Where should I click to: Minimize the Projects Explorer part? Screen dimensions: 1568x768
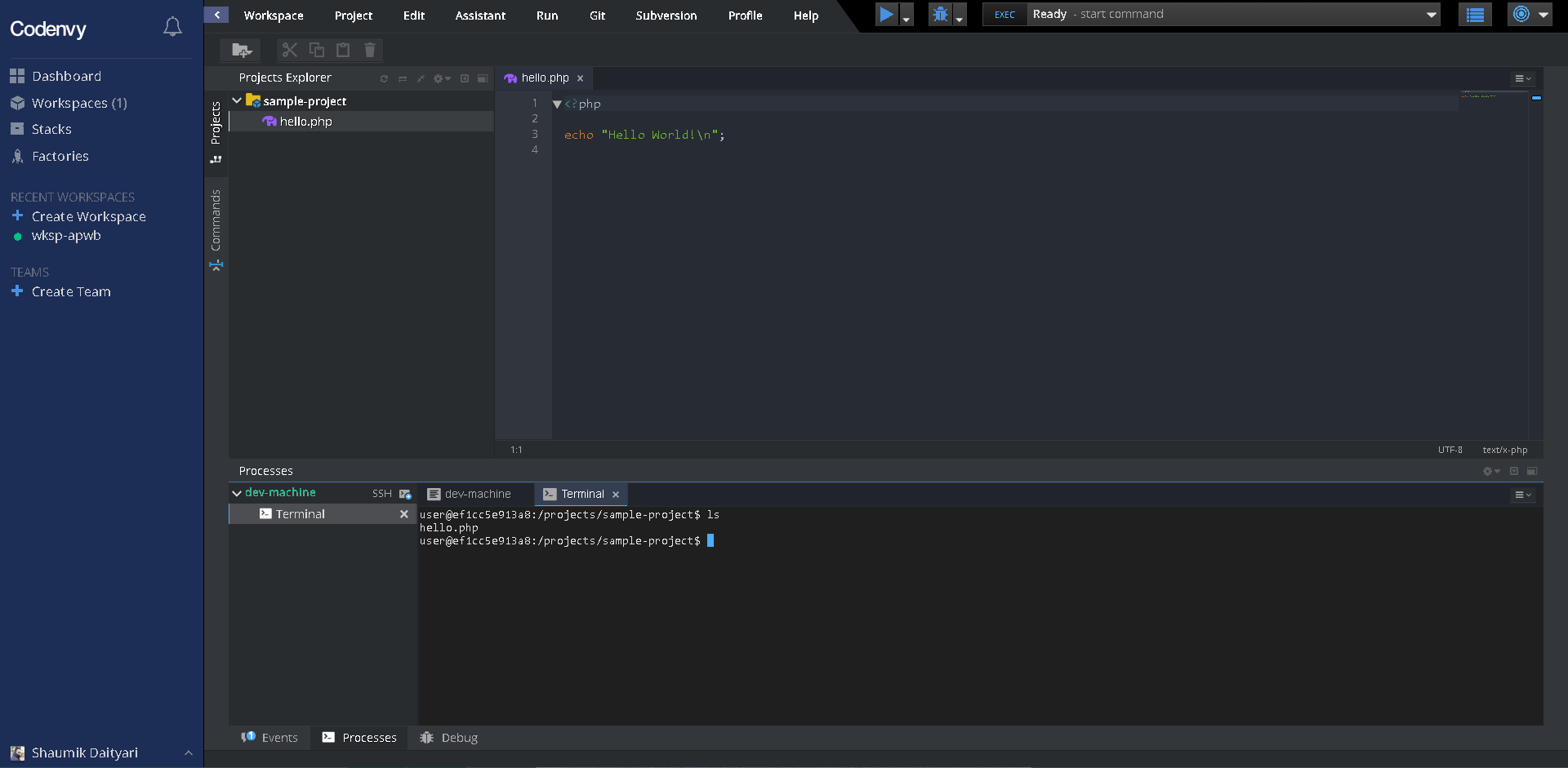[x=464, y=78]
